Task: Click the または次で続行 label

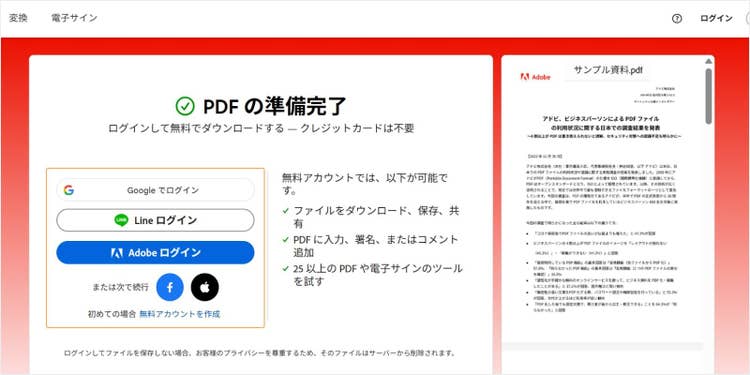Action: pyautogui.click(x=121, y=287)
